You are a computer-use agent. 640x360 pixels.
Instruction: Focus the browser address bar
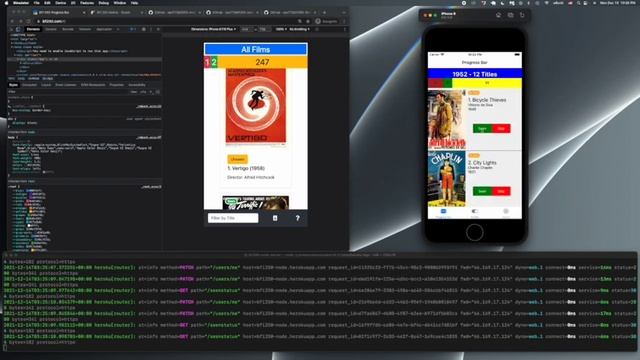click(x=163, y=21)
